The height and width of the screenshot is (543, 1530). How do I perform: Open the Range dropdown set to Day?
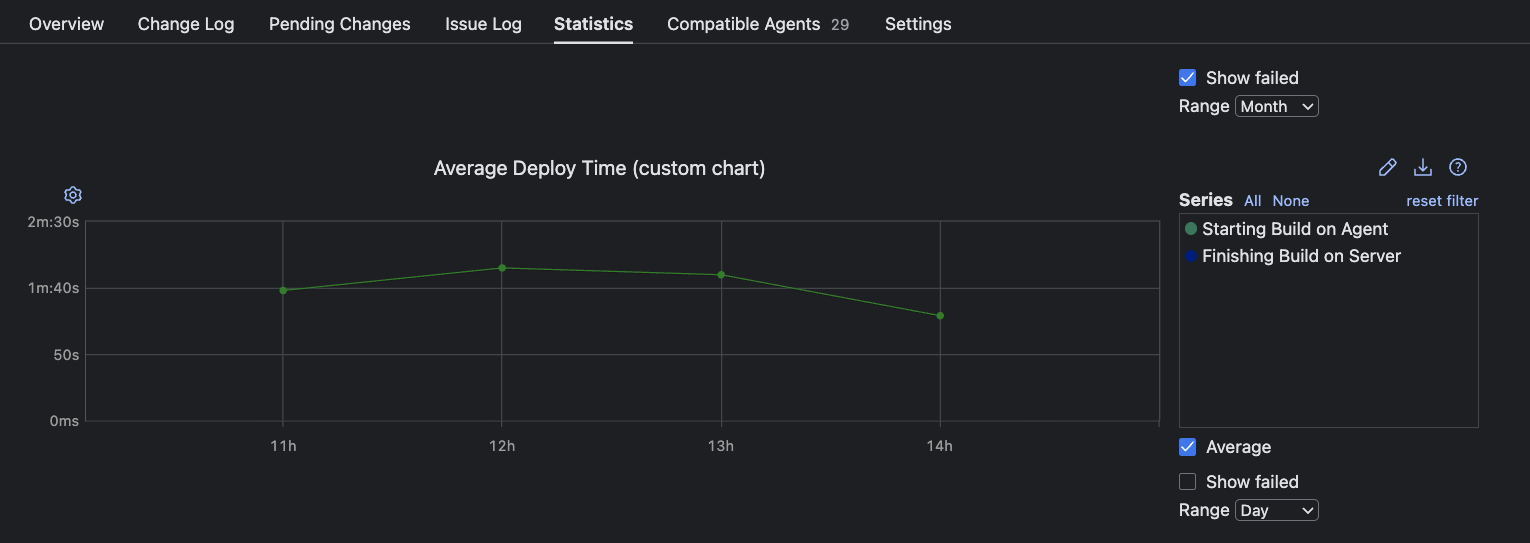1277,510
